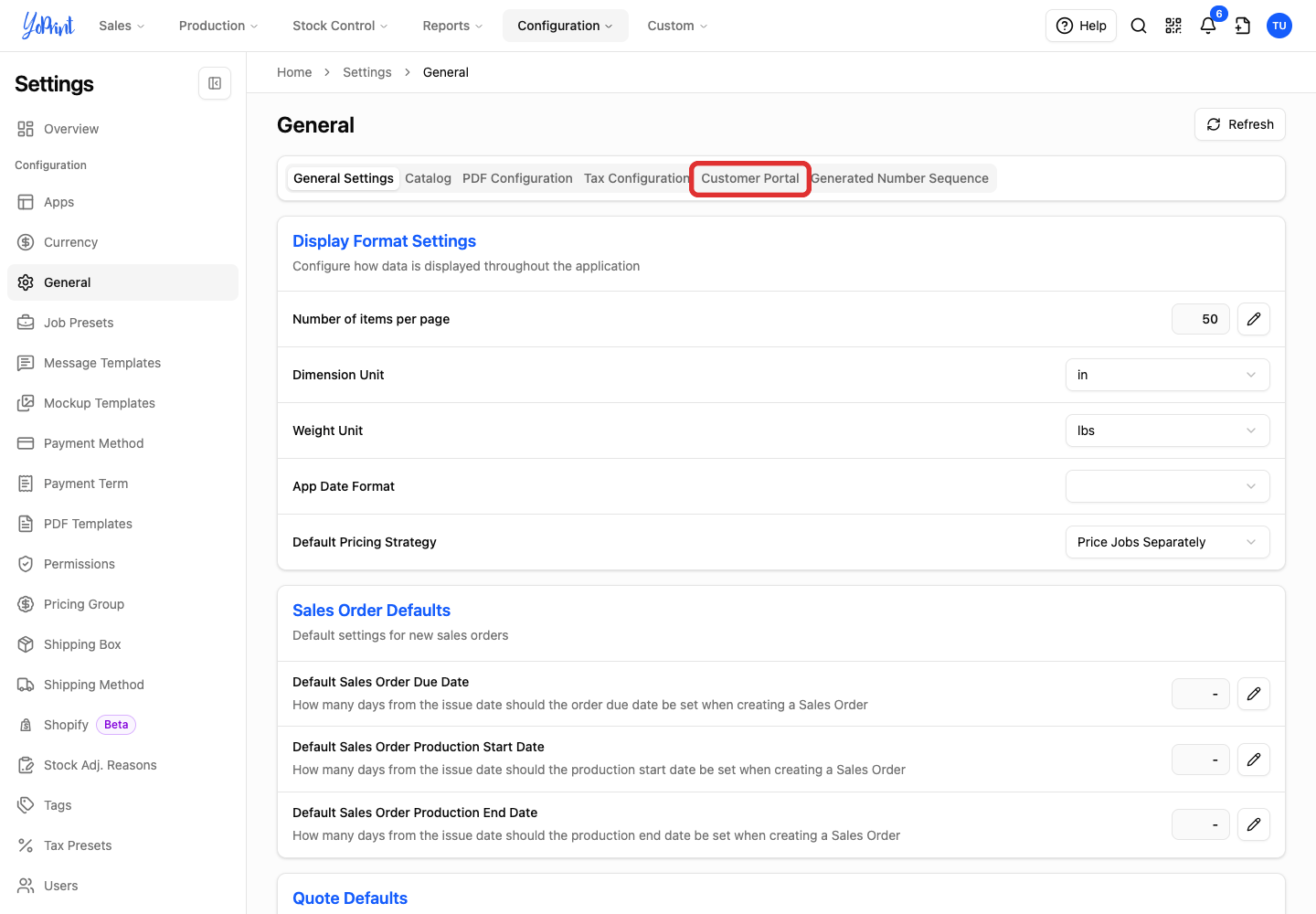Open App Date Format dropdown
This screenshot has height=914, width=1316.
[x=1167, y=486]
